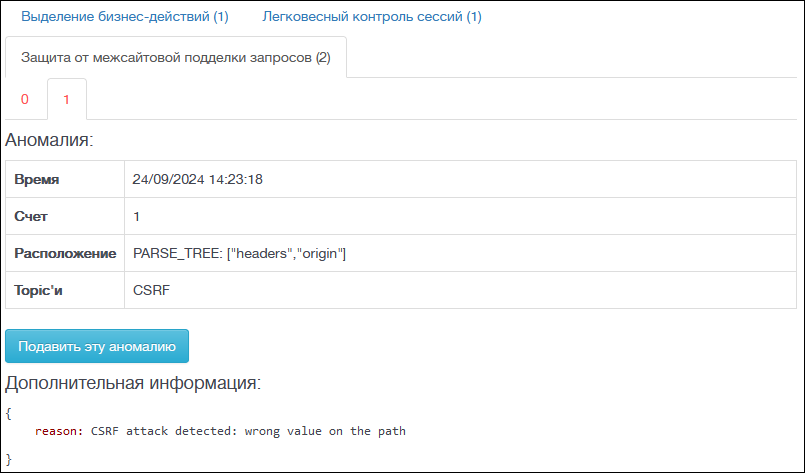Click the Дополнительная информация heading

click(133, 383)
